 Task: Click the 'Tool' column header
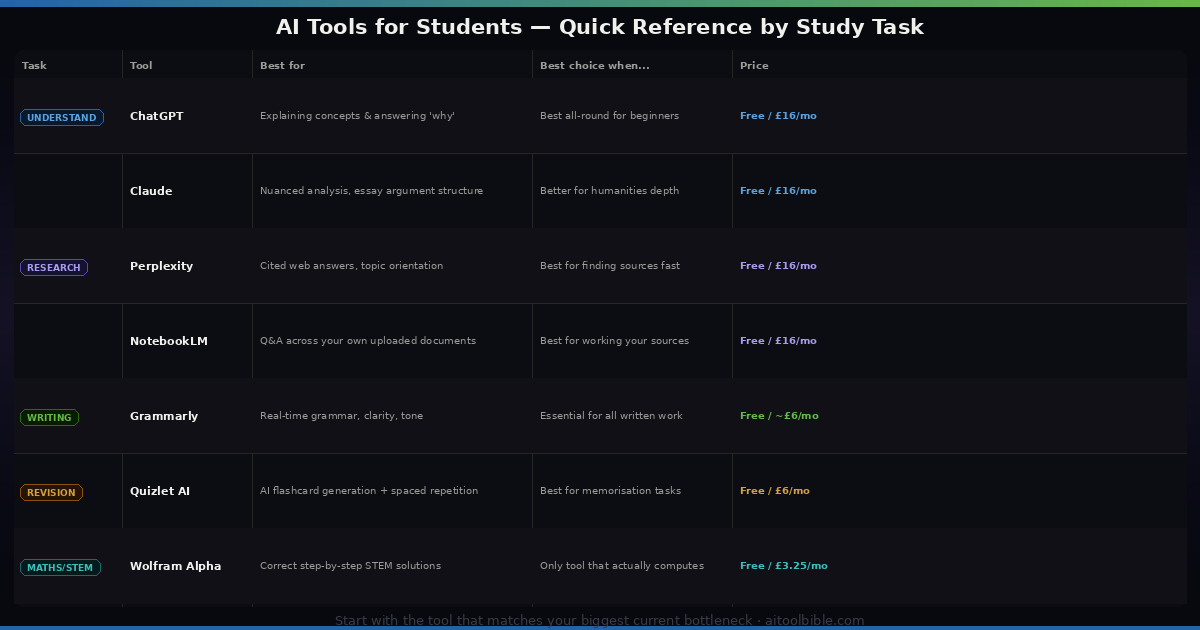point(141,66)
